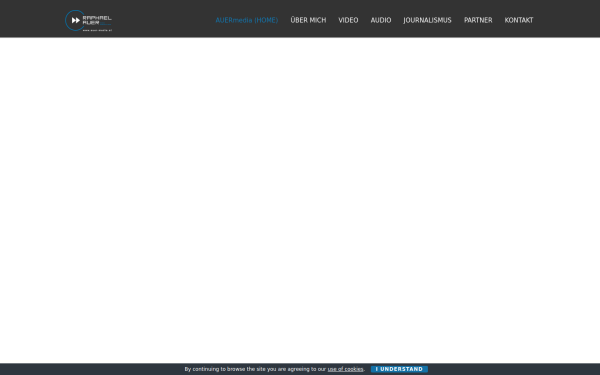Go to the ÜBER MICH page
Image resolution: width=600 pixels, height=375 pixels.
[308, 20]
